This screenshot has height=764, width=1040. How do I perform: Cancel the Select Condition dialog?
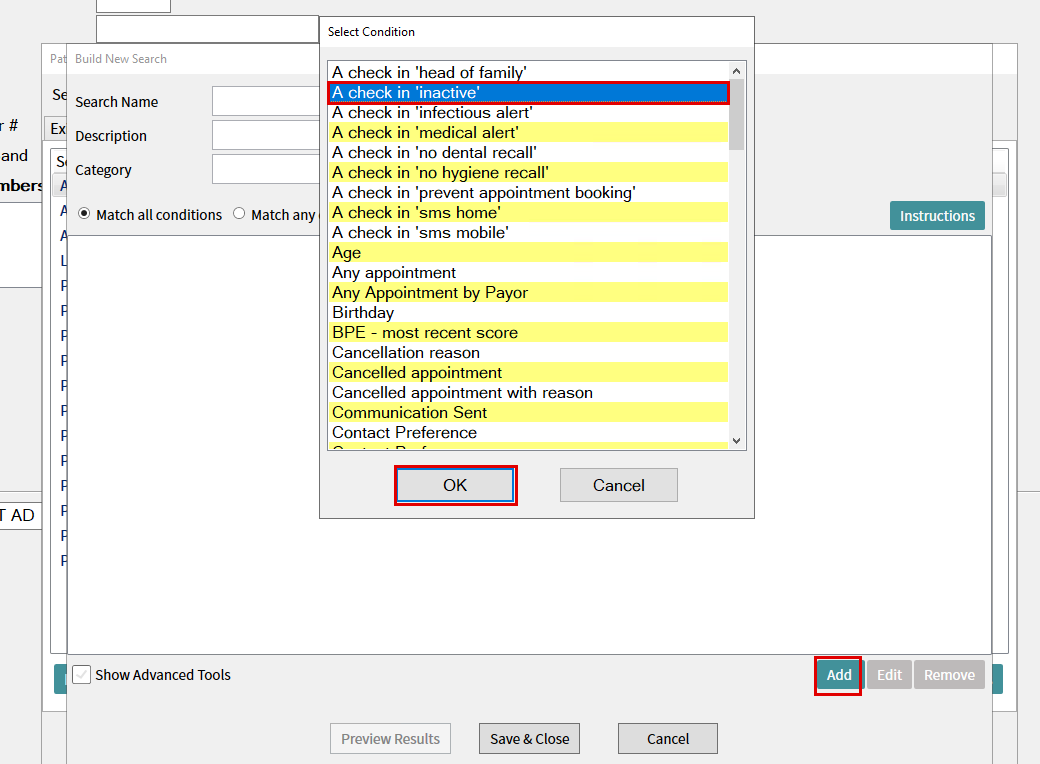click(x=619, y=485)
